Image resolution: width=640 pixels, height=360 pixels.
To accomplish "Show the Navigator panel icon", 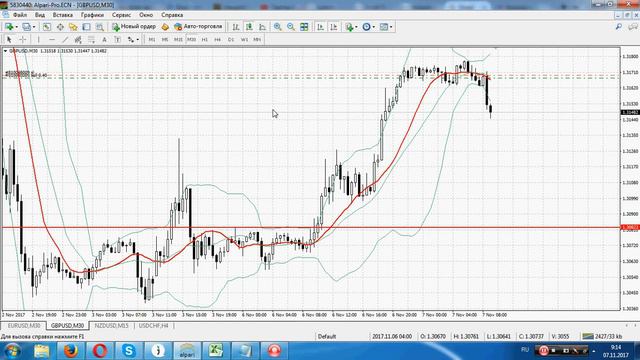I will [73, 27].
